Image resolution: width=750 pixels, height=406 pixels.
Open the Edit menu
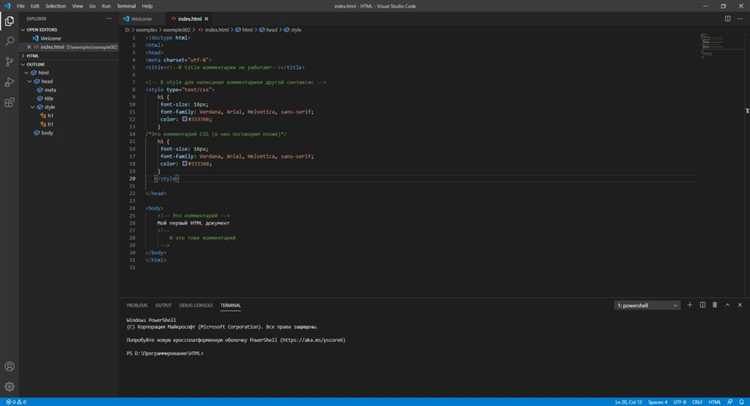tap(35, 6)
